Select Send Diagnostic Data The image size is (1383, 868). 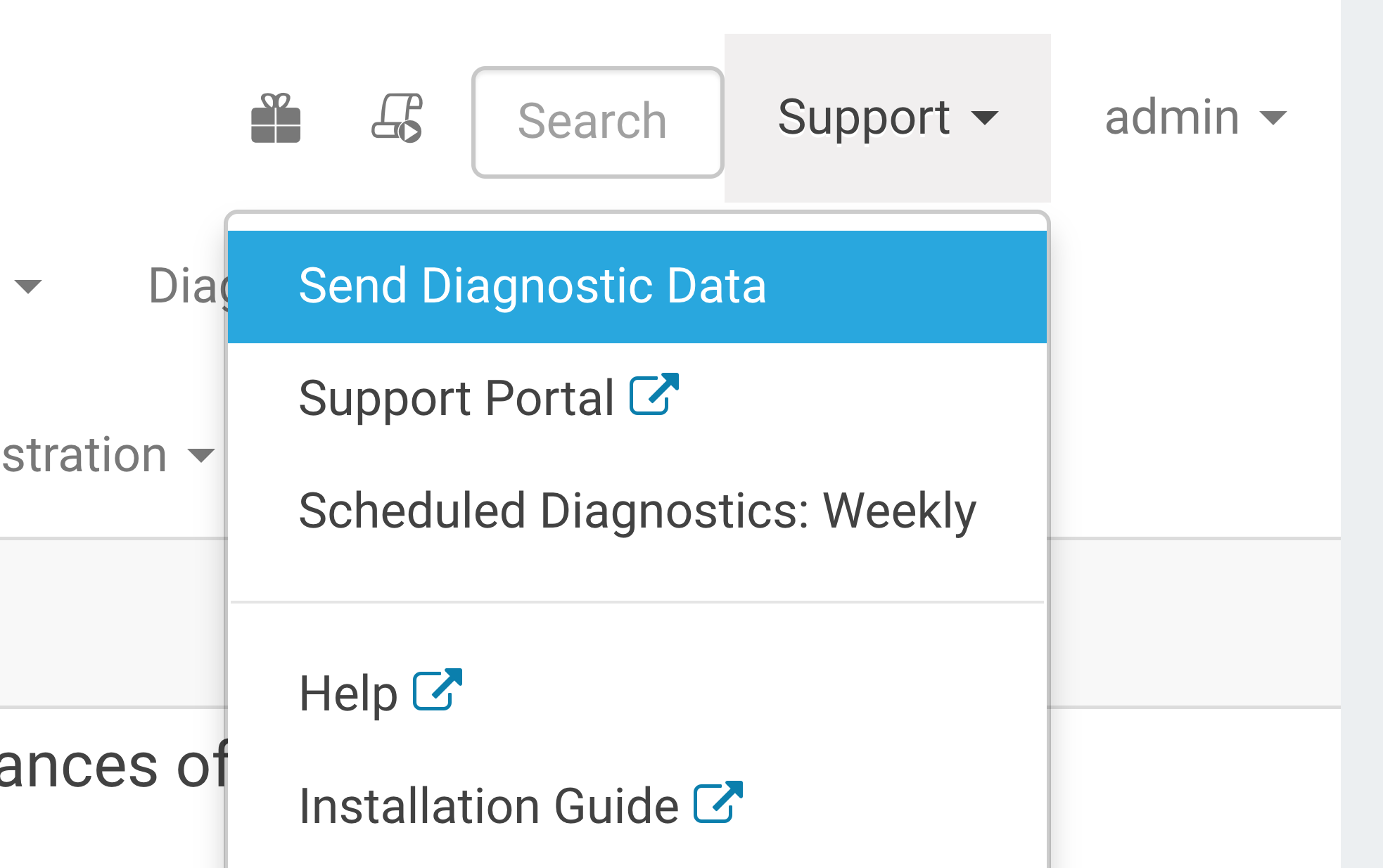click(532, 286)
